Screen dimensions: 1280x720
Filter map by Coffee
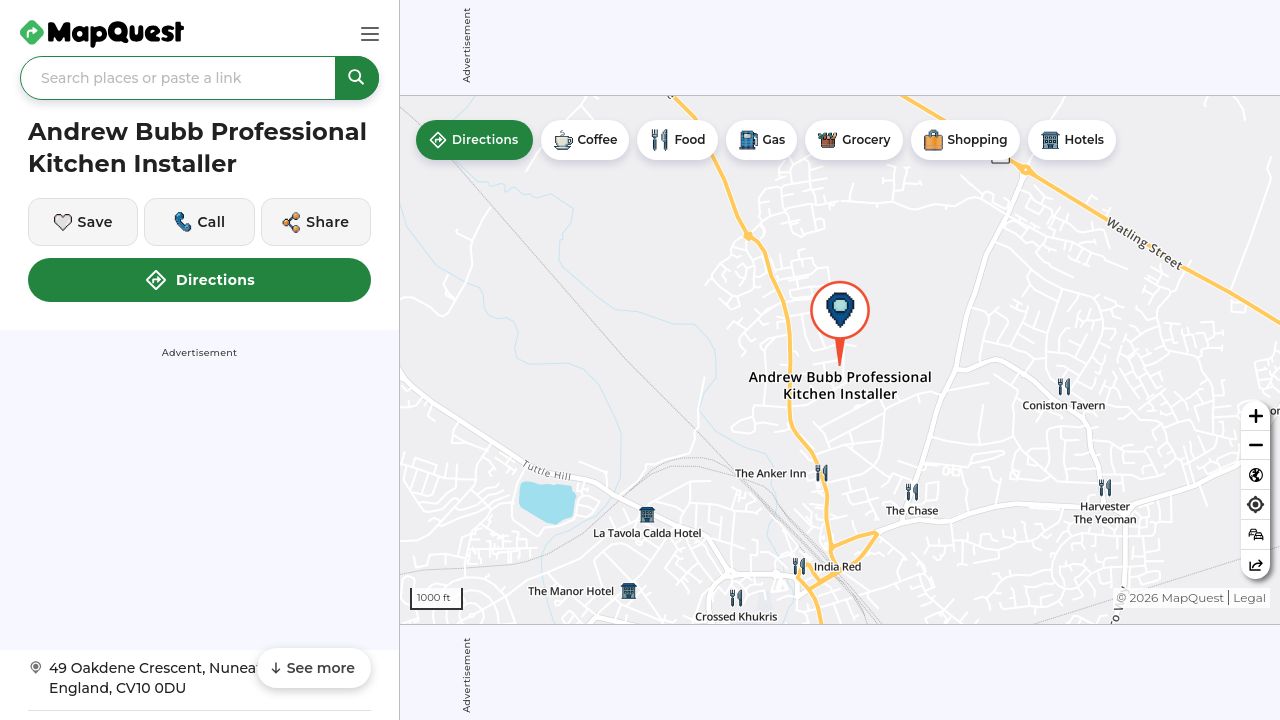tap(585, 140)
